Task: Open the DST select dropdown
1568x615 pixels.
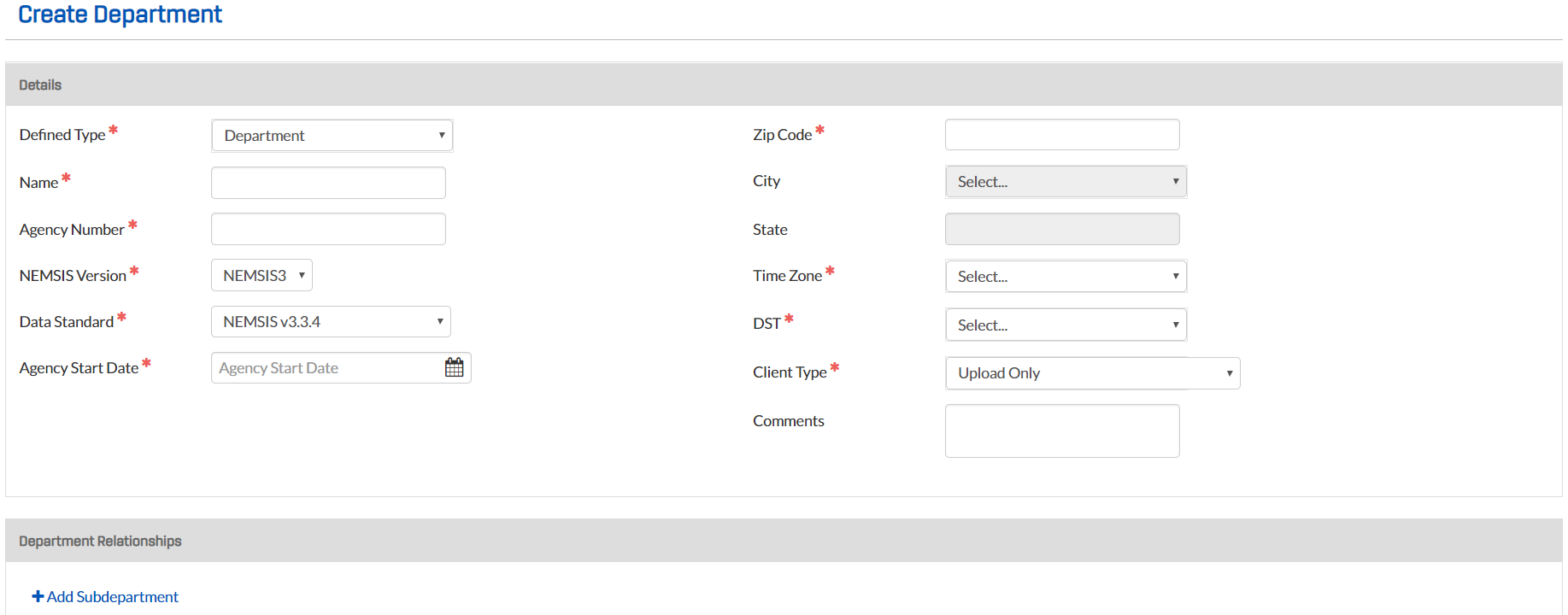Action: [x=1066, y=325]
